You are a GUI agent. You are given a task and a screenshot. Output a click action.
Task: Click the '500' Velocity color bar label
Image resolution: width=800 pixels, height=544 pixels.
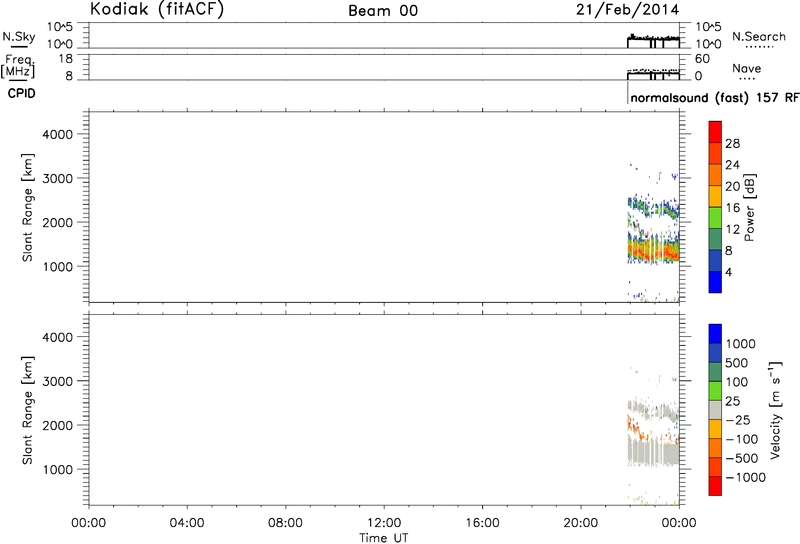[736, 363]
